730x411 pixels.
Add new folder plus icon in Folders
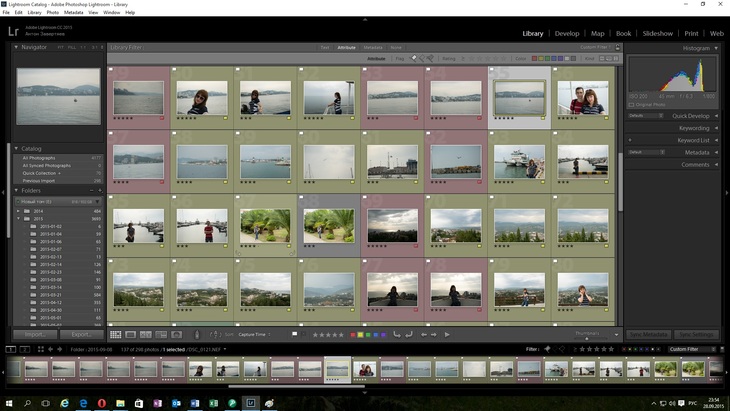click(x=100, y=190)
